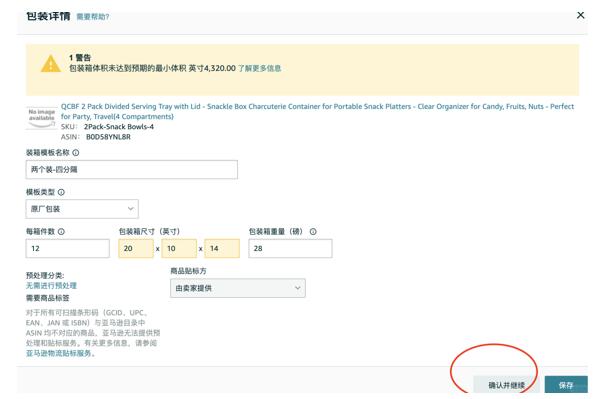The width and height of the screenshot is (595, 399).
Task: Click the No image available thumbnail
Action: tap(41, 117)
